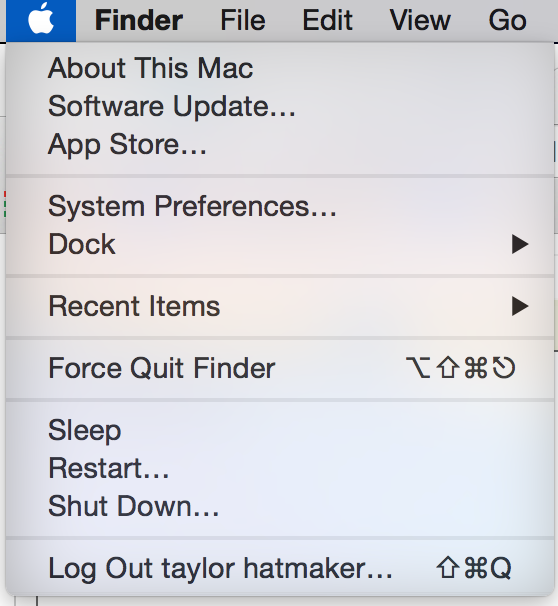Click the Force Quit shortcut symbols
Viewport: 558px width, 606px height.
point(460,368)
